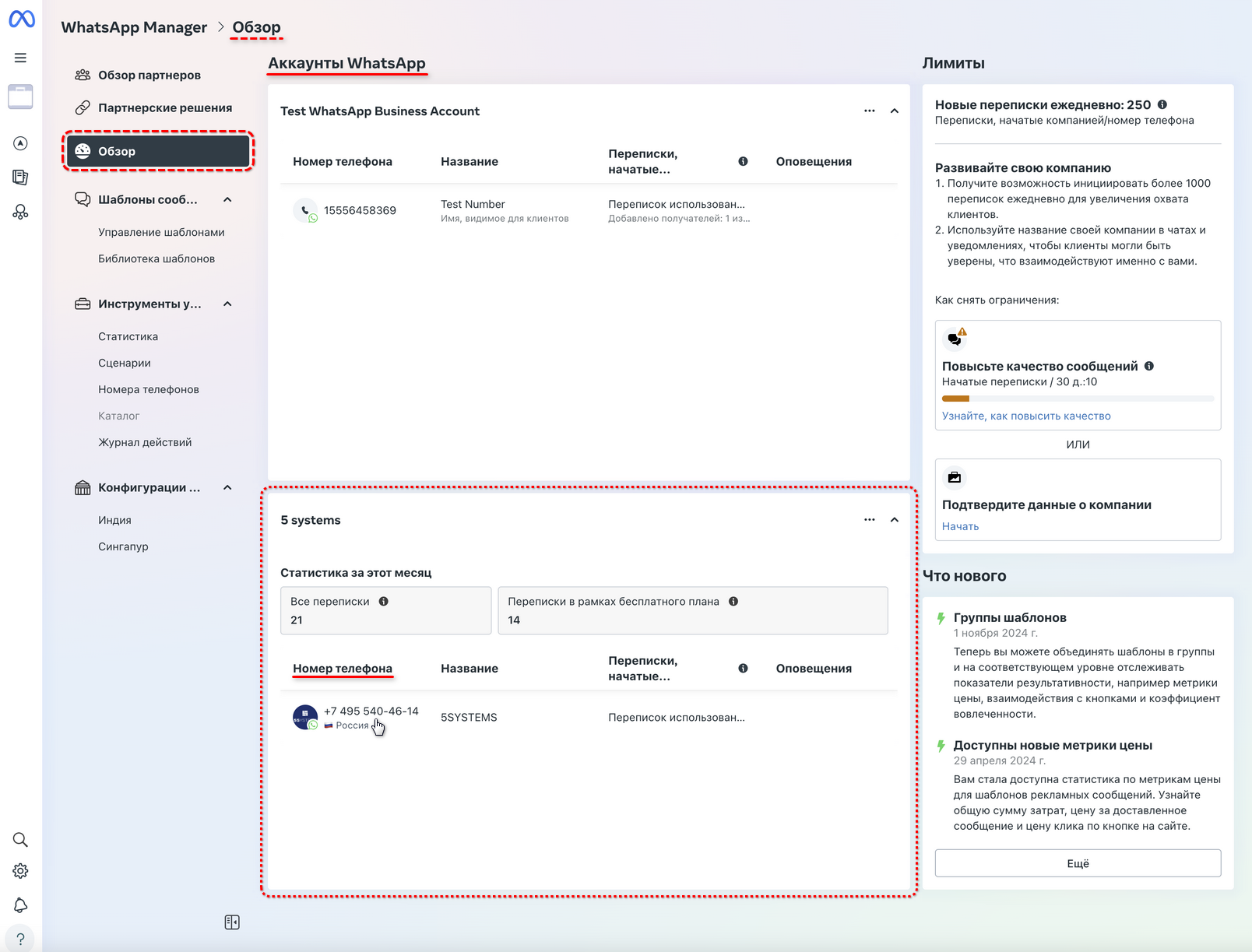Click the message quality progress bar
1252x952 pixels.
pyautogui.click(x=1078, y=399)
